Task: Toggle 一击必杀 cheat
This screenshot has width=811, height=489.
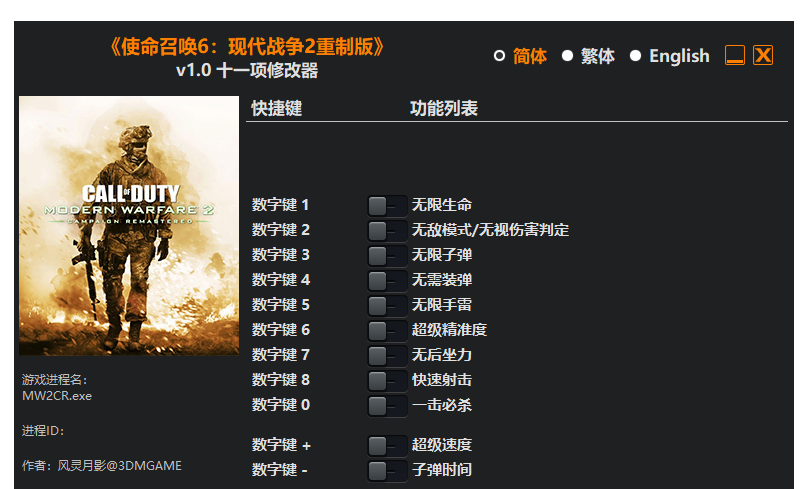Action: (x=387, y=405)
